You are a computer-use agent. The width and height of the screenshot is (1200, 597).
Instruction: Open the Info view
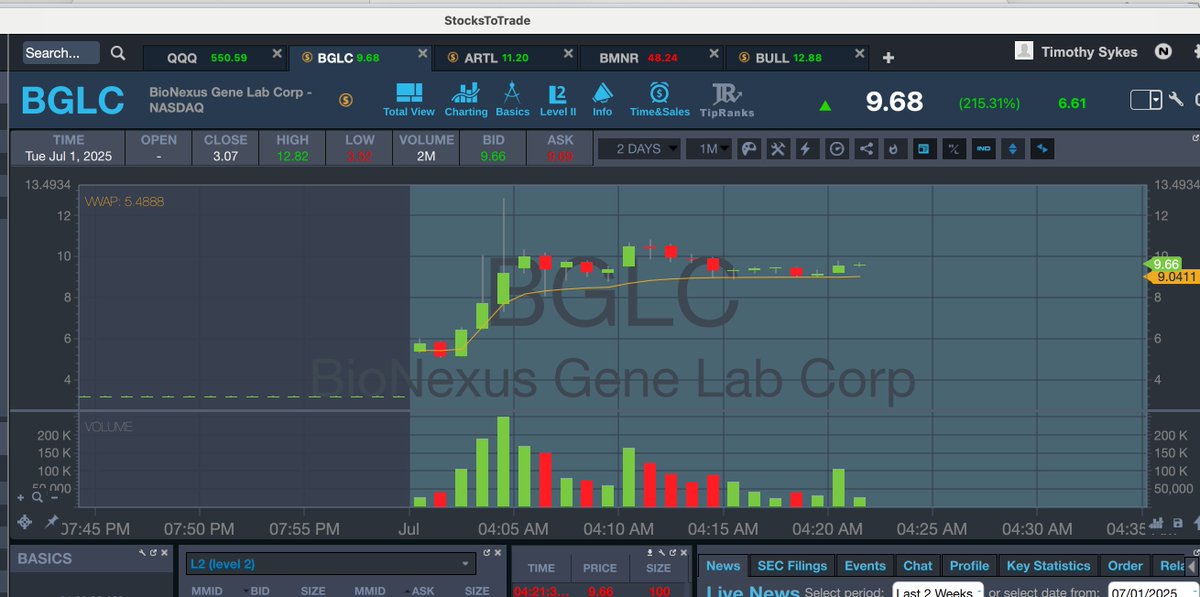[602, 100]
